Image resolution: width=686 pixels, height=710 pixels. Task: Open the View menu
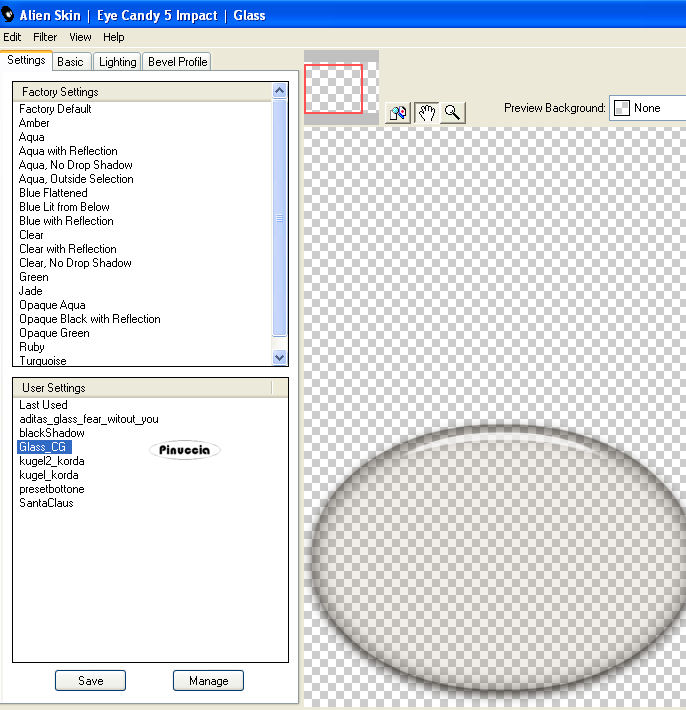click(80, 37)
